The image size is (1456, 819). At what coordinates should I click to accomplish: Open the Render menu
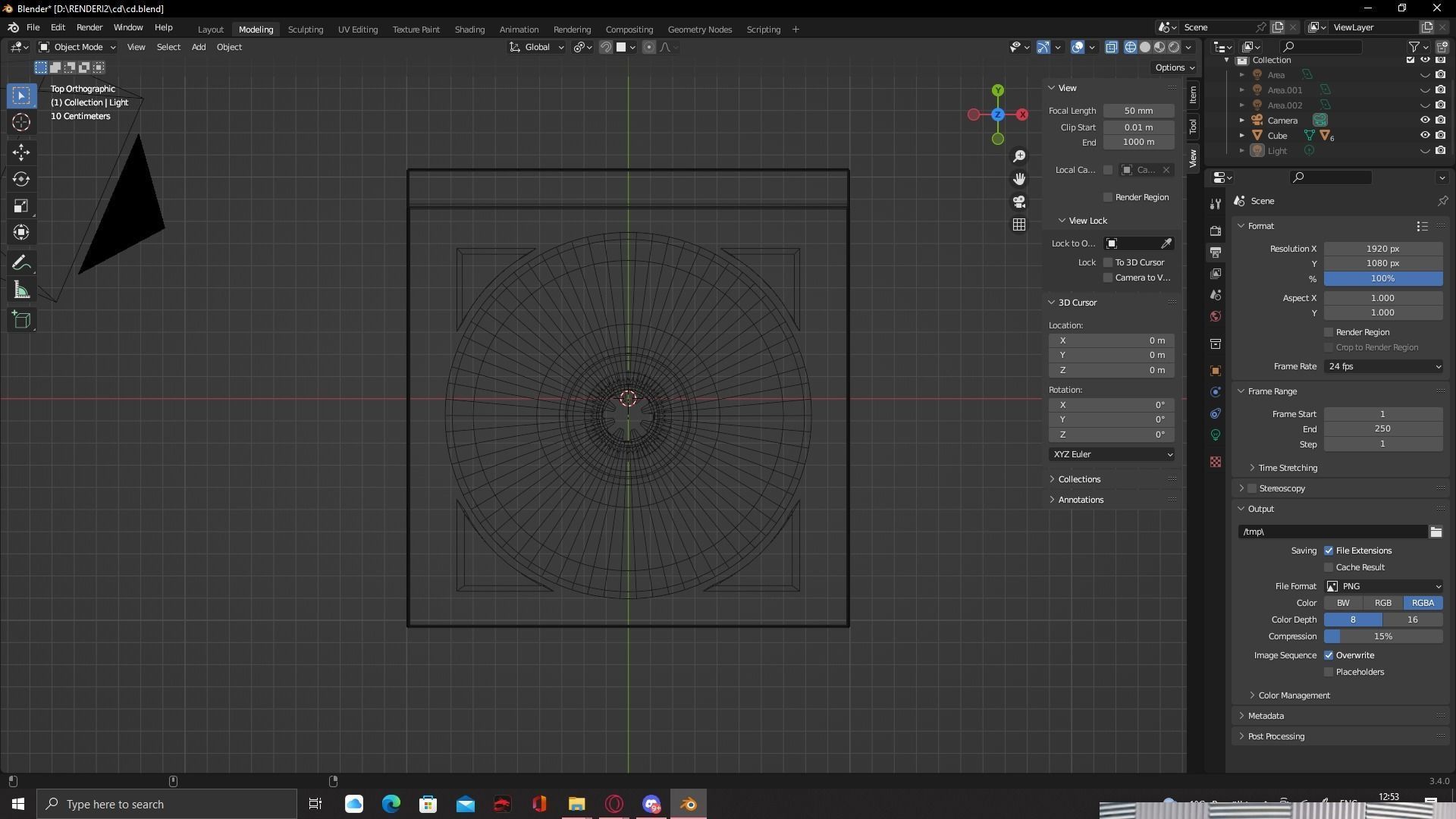coord(89,27)
